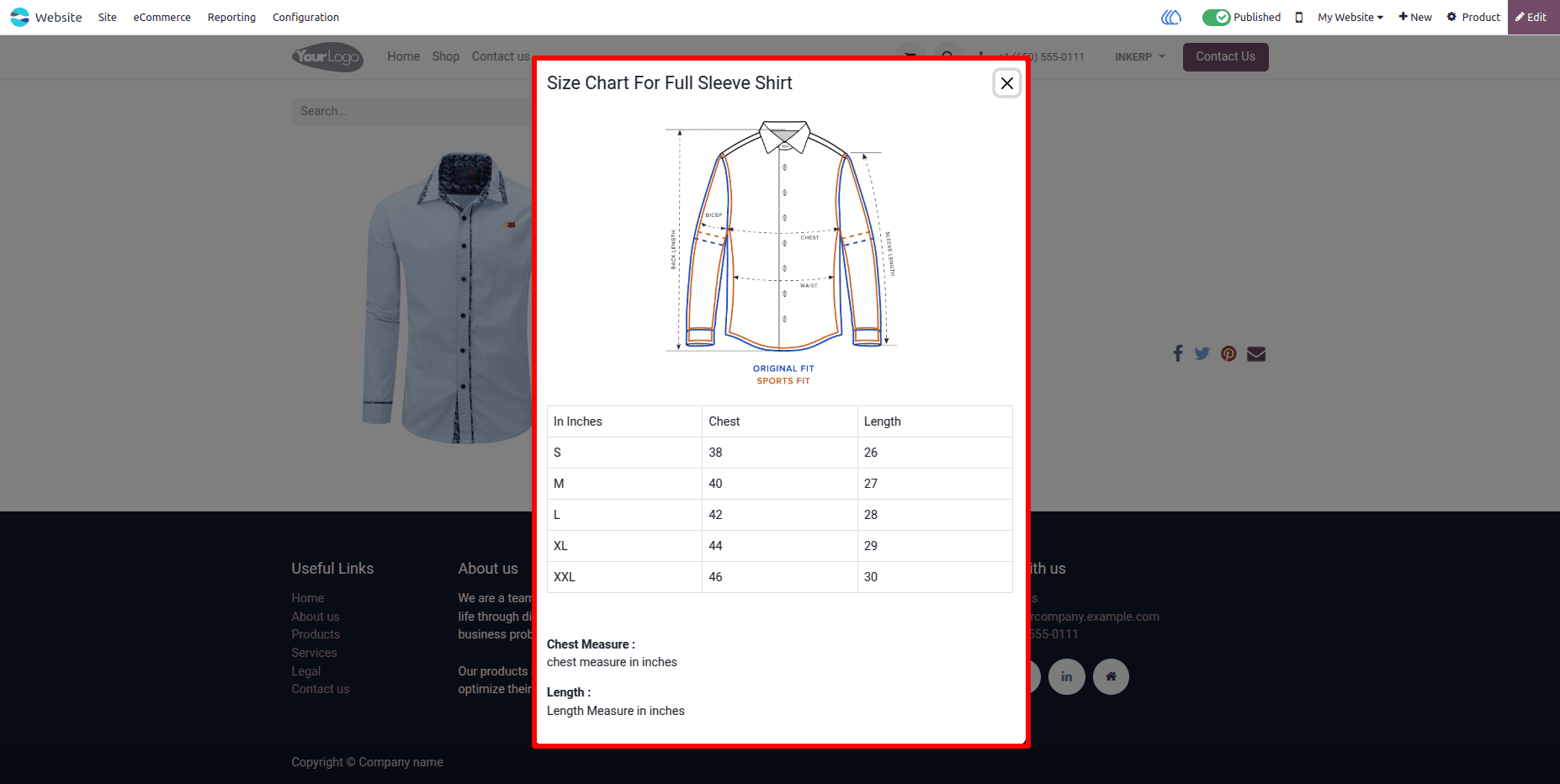Click the shirt measurement diagram
Image resolution: width=1560 pixels, height=784 pixels.
783,252
